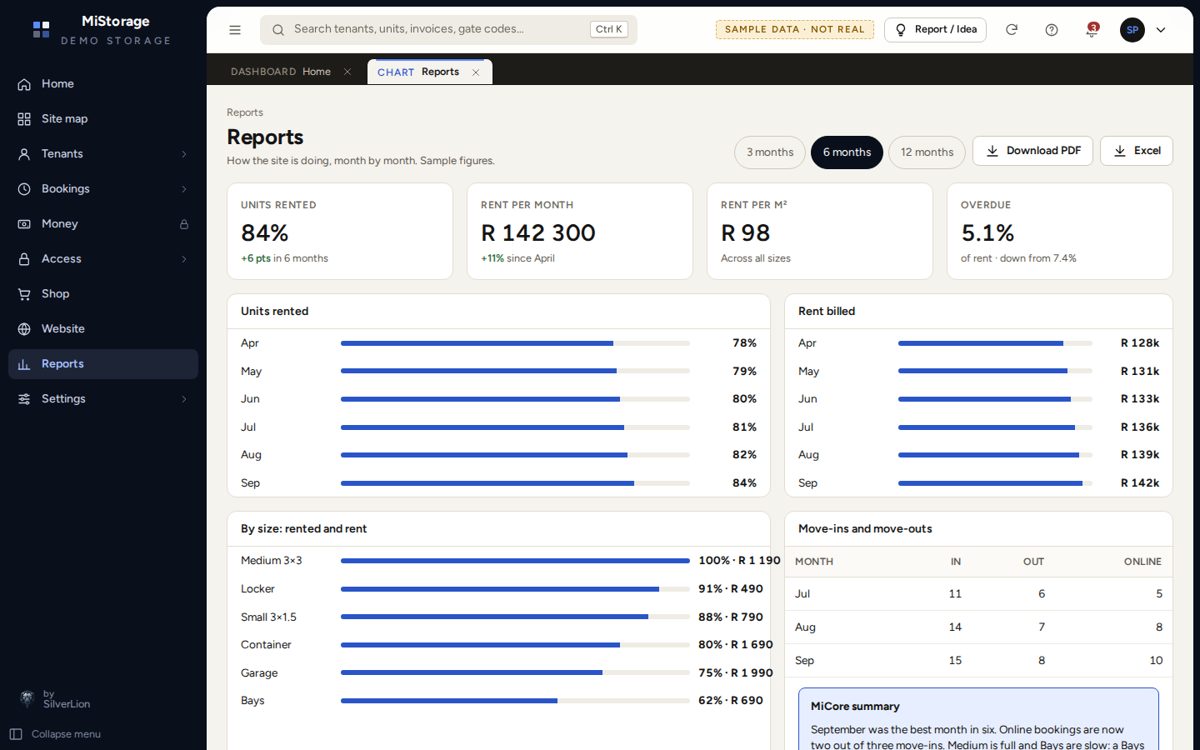Viewport: 1200px width, 750px height.
Task: Click Garage value 75% · R 1 990
Action: (x=736, y=673)
